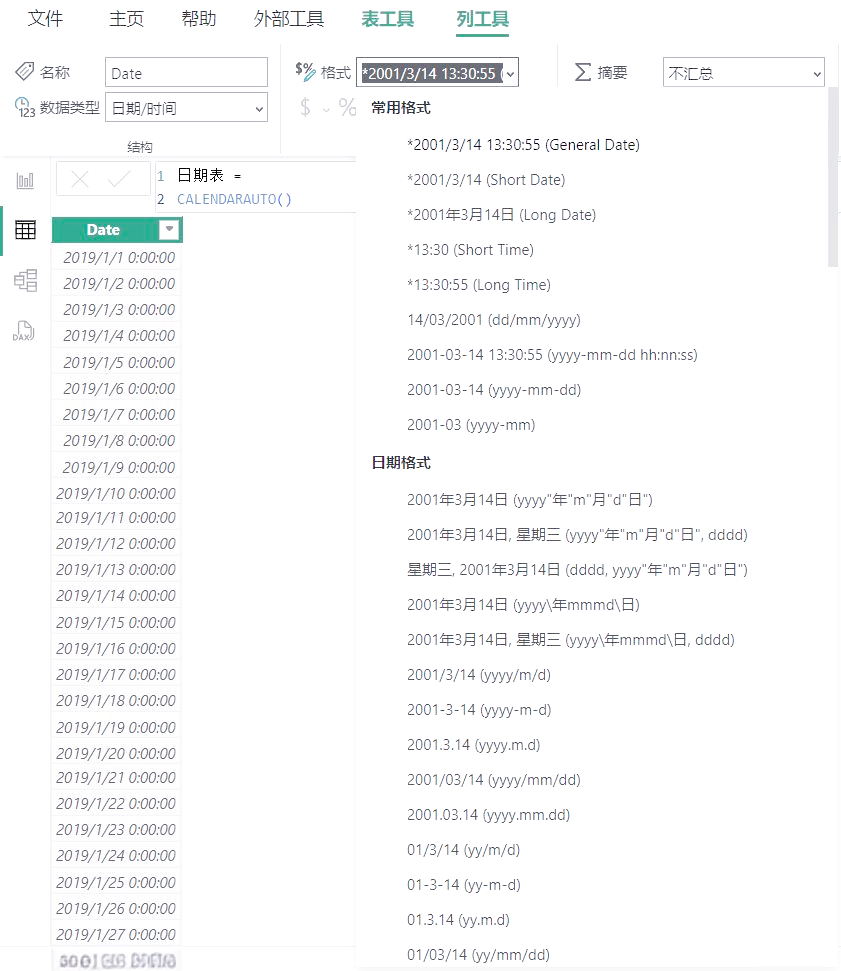The width and height of the screenshot is (841, 971).
Task: Click the currency format dollar icon
Action: click(305, 107)
